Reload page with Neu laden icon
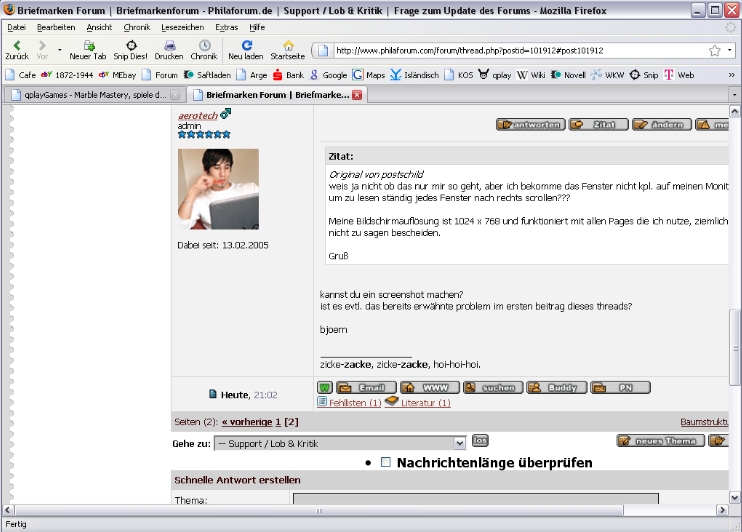 (246, 46)
